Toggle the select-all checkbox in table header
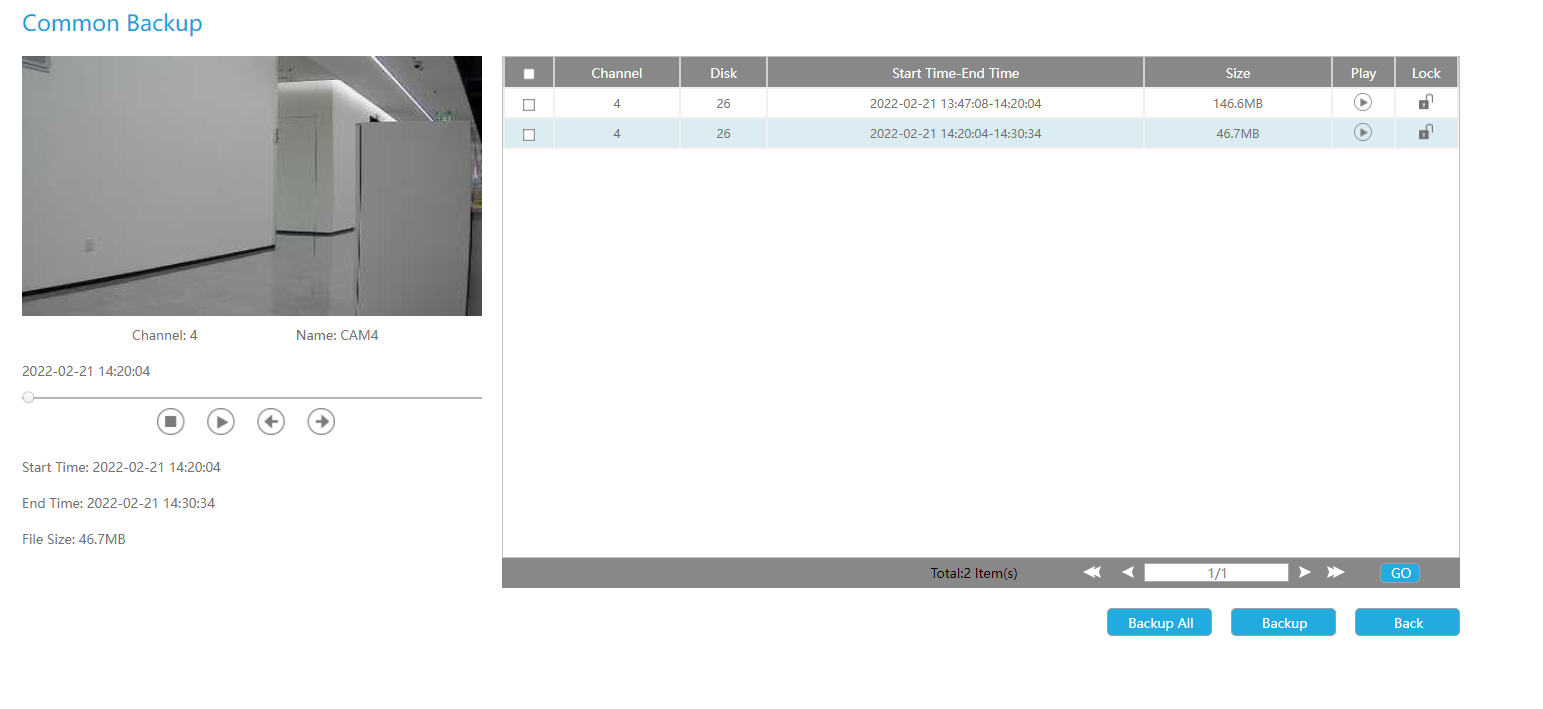This screenshot has height=709, width=1543. point(529,73)
